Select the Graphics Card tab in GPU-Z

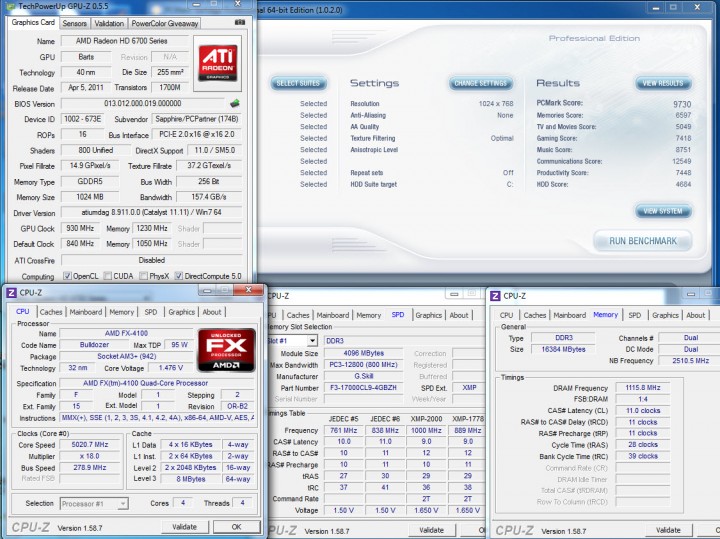33,22
